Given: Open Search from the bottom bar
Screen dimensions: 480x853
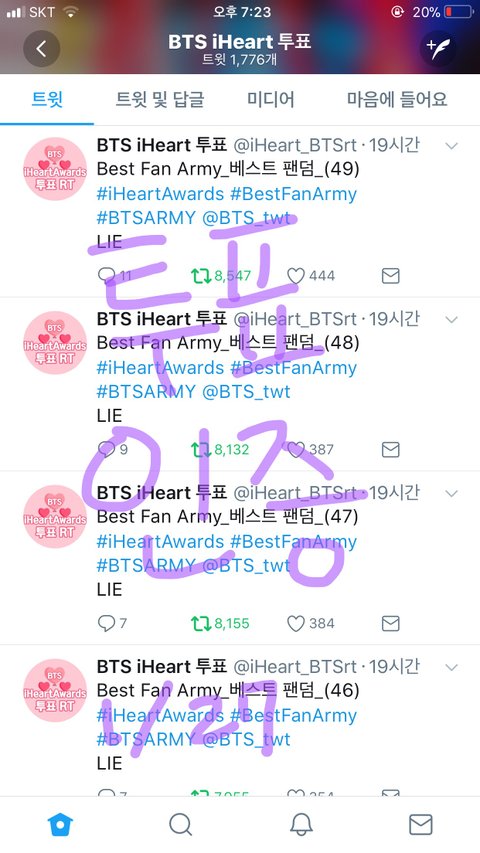Looking at the screenshot, I should pos(180,825).
